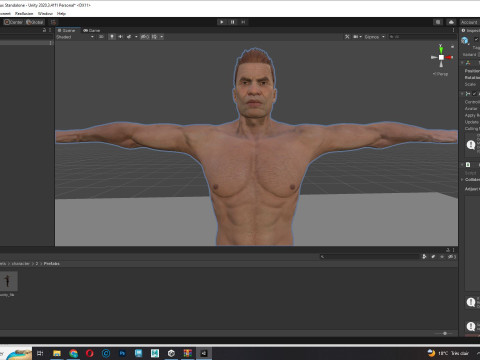Open File Explorer from the taskbar
480x360 pixels.
57,353
